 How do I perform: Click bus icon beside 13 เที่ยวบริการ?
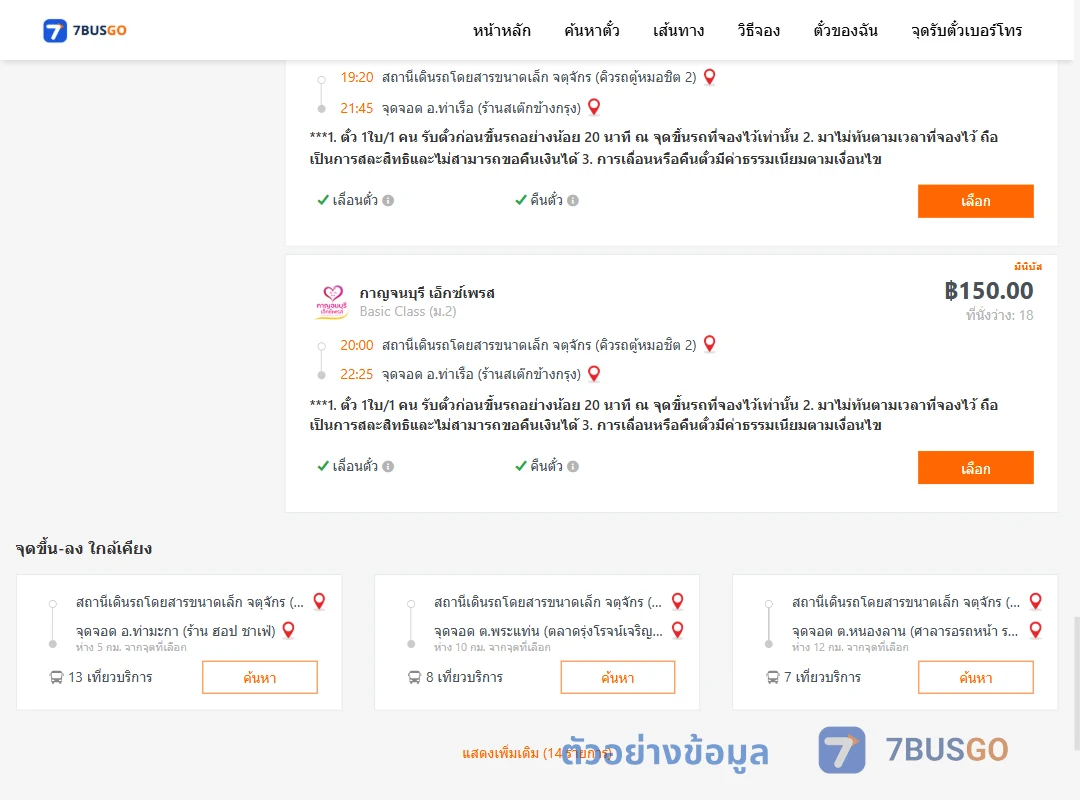(x=56, y=677)
